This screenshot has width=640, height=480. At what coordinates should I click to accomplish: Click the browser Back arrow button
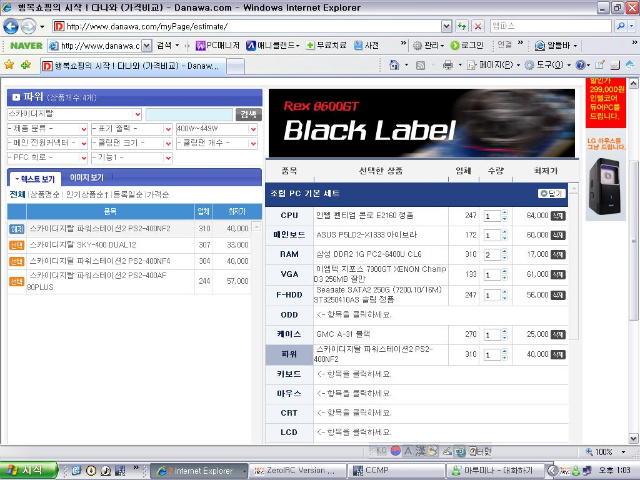tap(11, 27)
